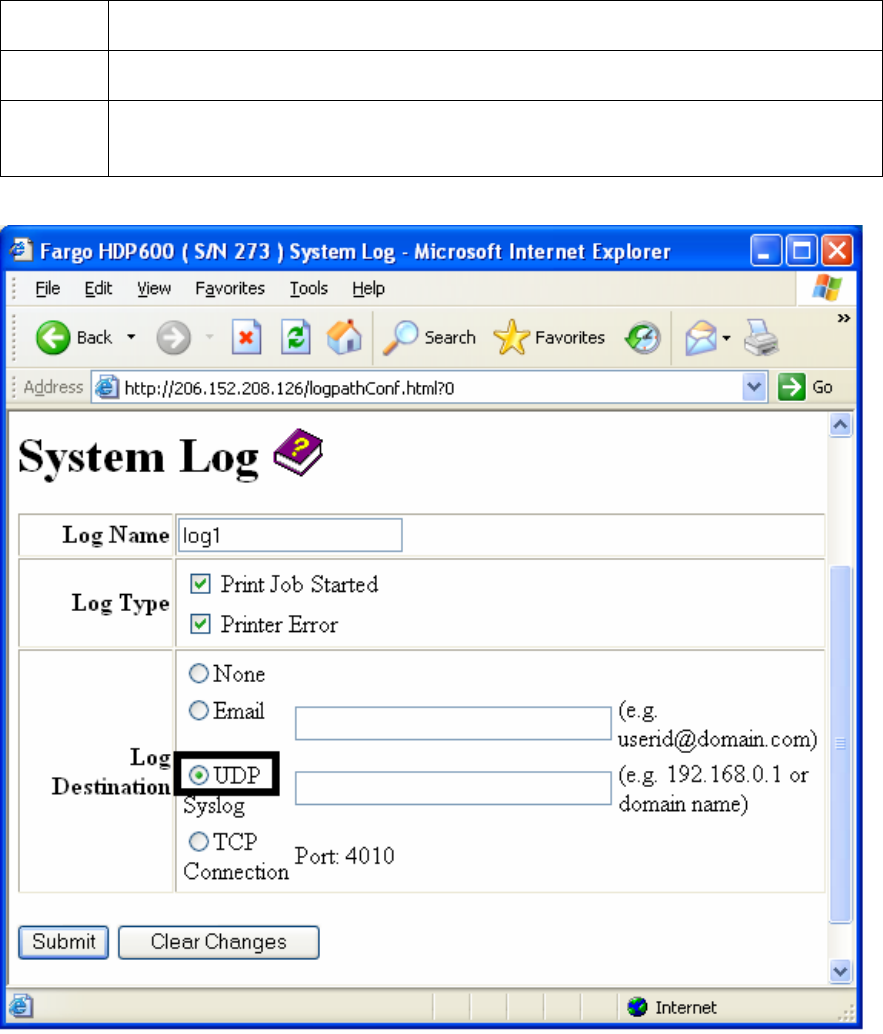Toggle the Printer Error checkbox
The image size is (883, 1034).
click(x=200, y=624)
